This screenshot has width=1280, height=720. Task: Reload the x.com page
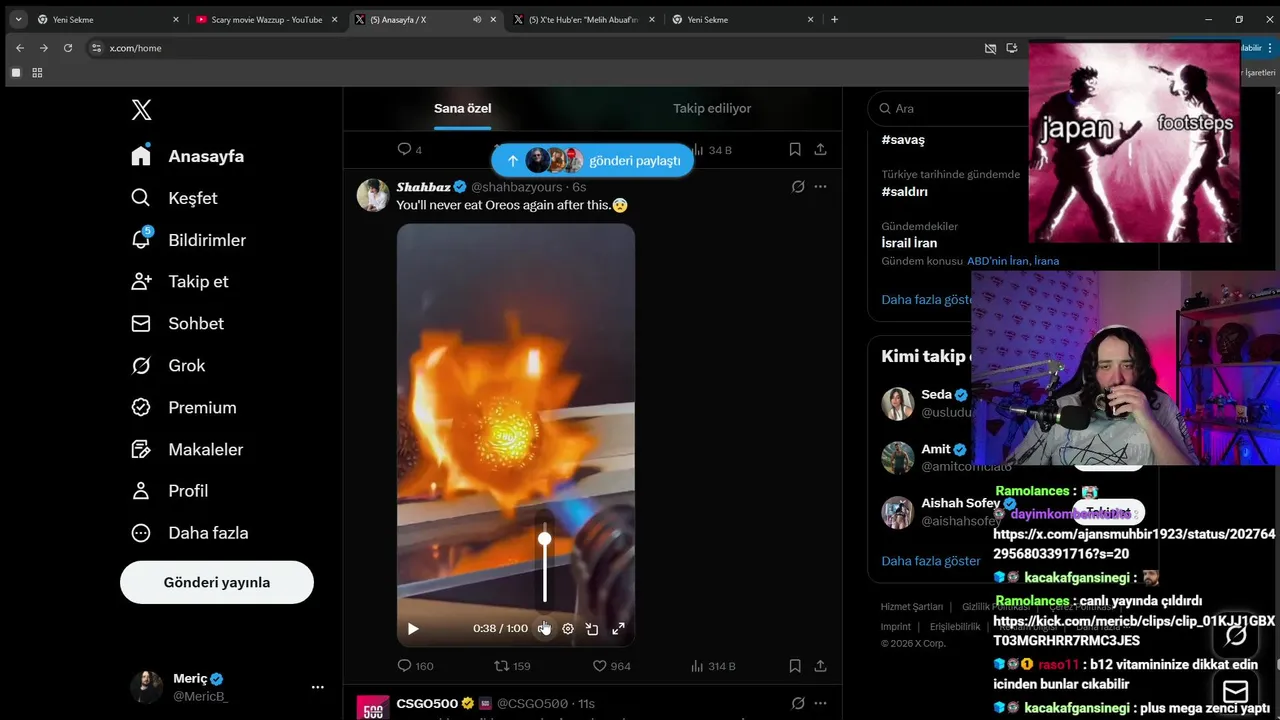(x=68, y=48)
